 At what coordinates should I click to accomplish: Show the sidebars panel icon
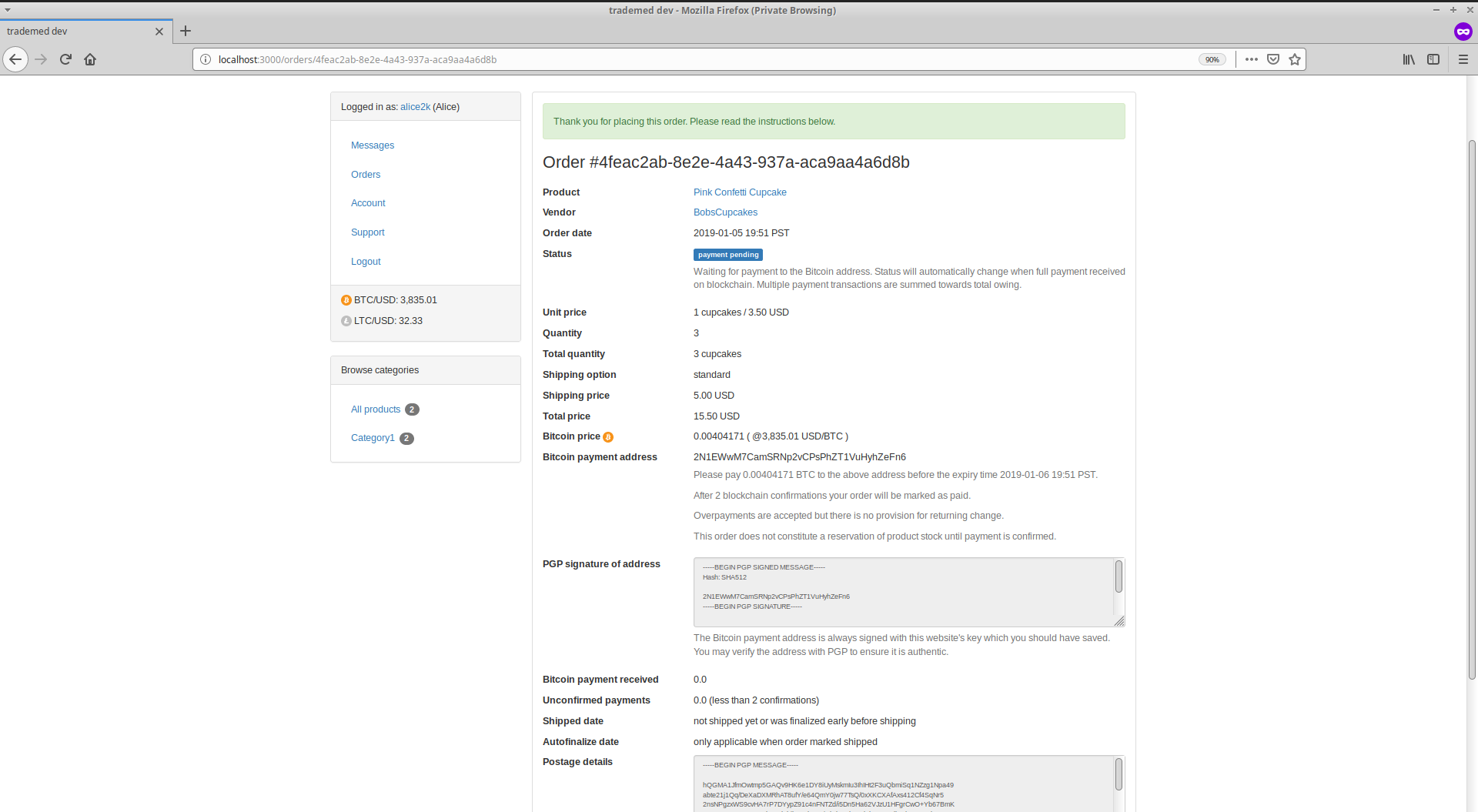pyautogui.click(x=1433, y=59)
